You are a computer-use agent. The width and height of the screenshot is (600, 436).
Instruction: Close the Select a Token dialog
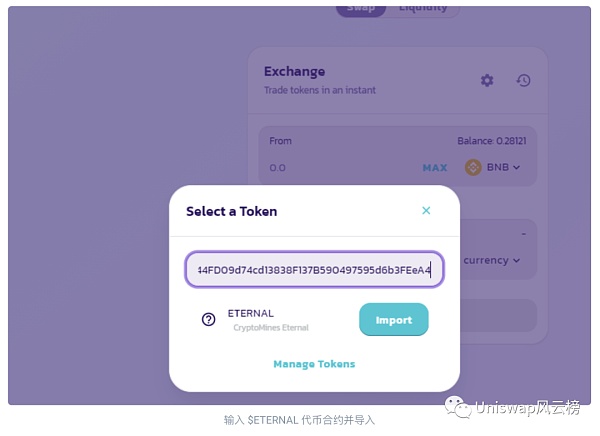426,211
